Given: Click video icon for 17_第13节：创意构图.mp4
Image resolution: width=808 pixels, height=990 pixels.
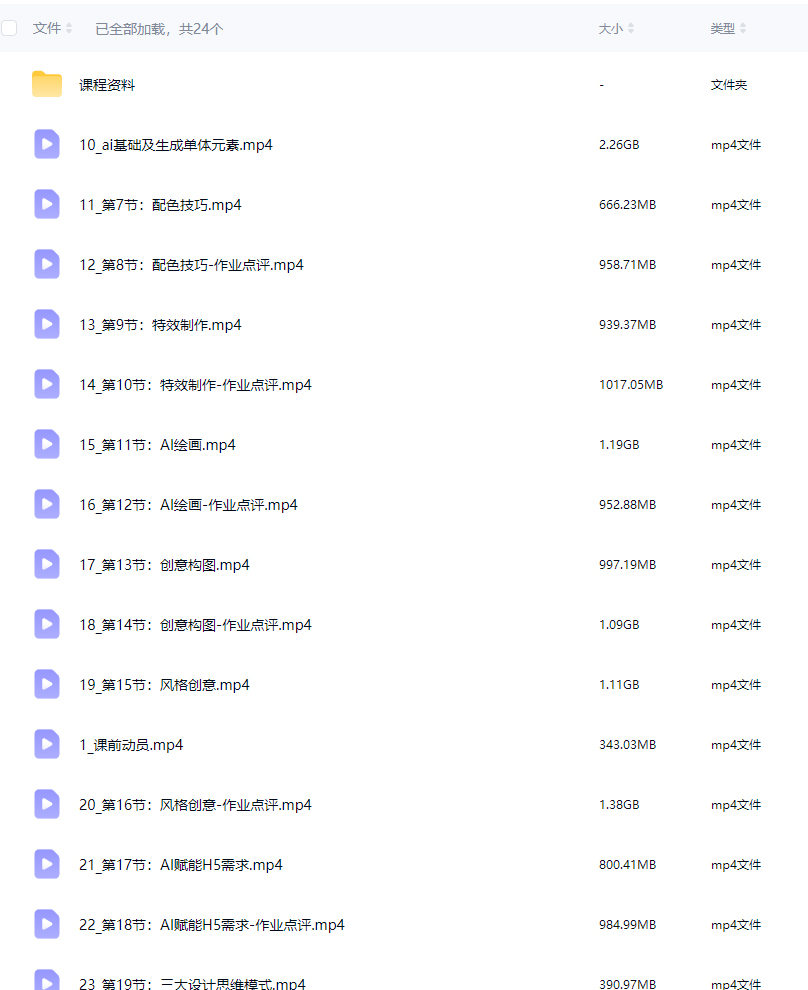Looking at the screenshot, I should (47, 564).
